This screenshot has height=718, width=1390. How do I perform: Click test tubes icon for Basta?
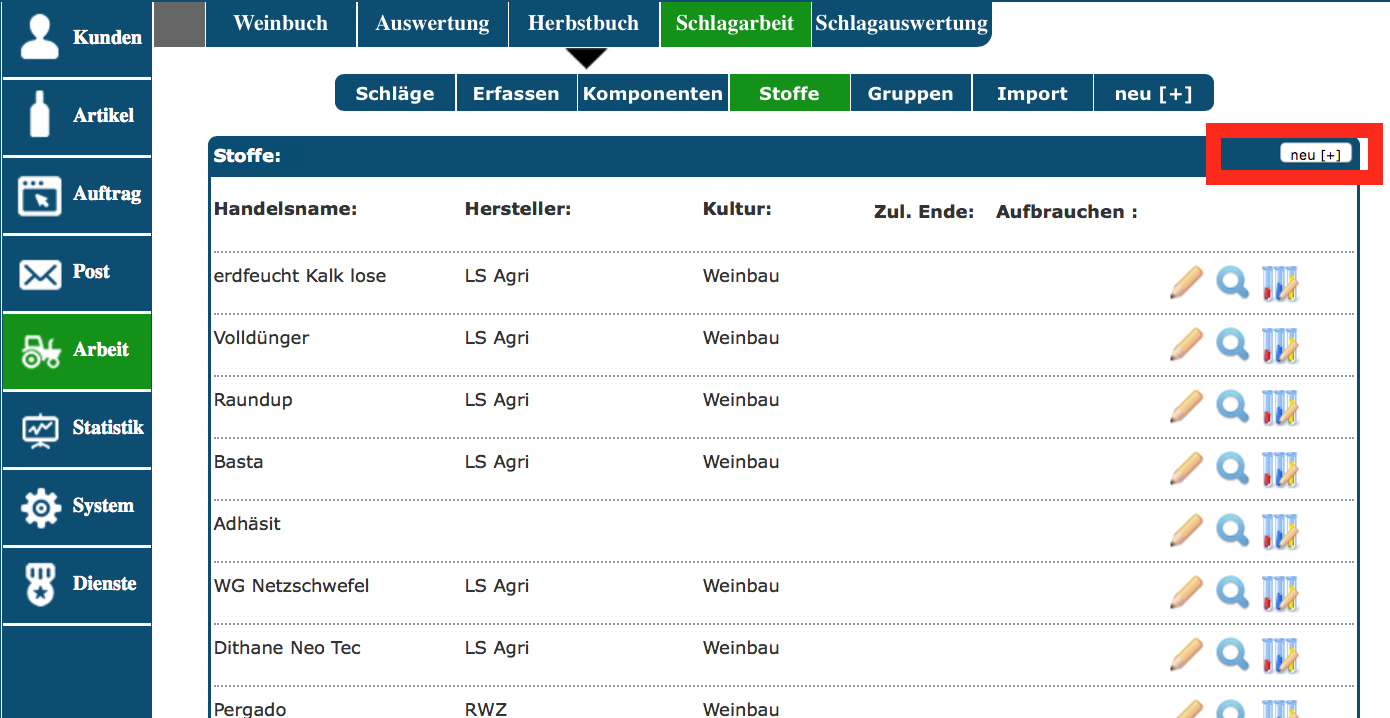(x=1279, y=469)
